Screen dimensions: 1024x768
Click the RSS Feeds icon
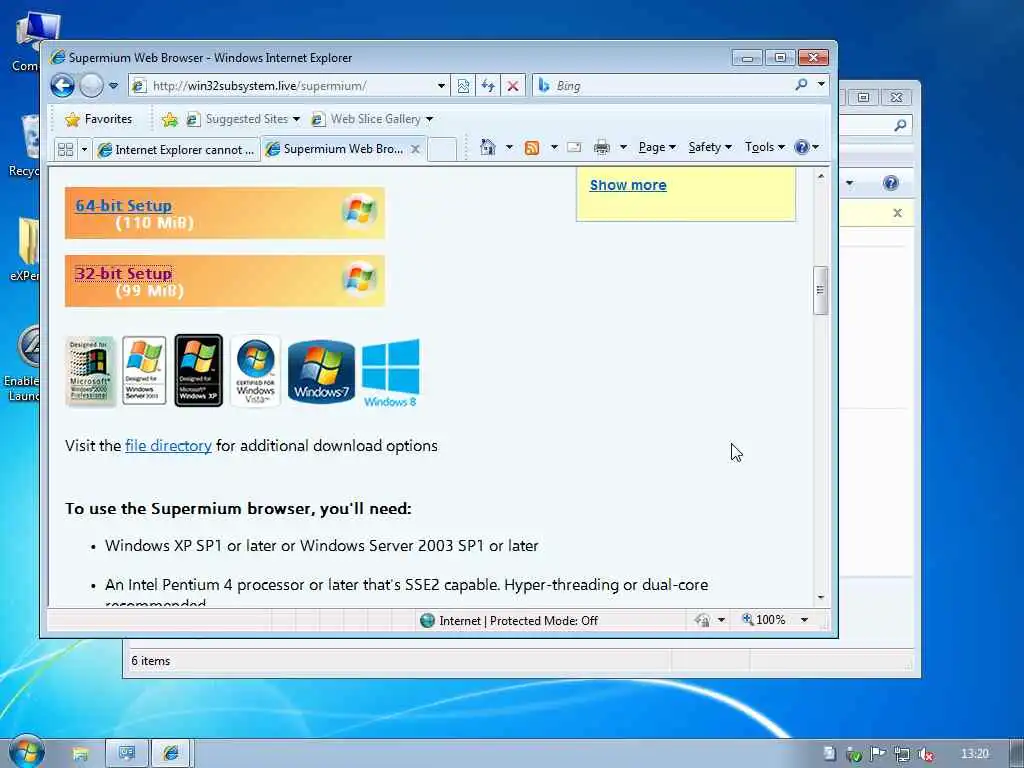pos(532,148)
